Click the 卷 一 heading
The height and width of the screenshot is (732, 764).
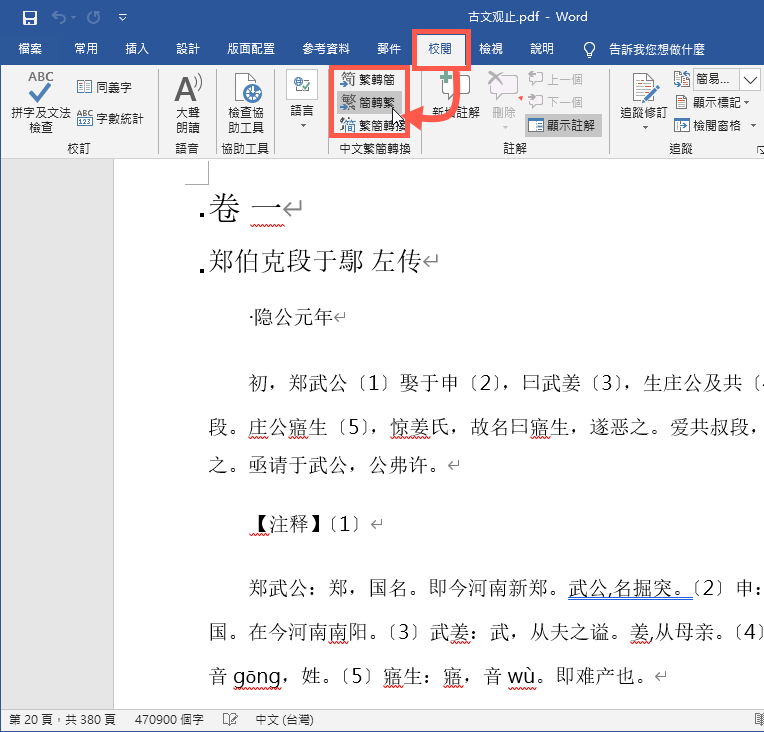246,208
